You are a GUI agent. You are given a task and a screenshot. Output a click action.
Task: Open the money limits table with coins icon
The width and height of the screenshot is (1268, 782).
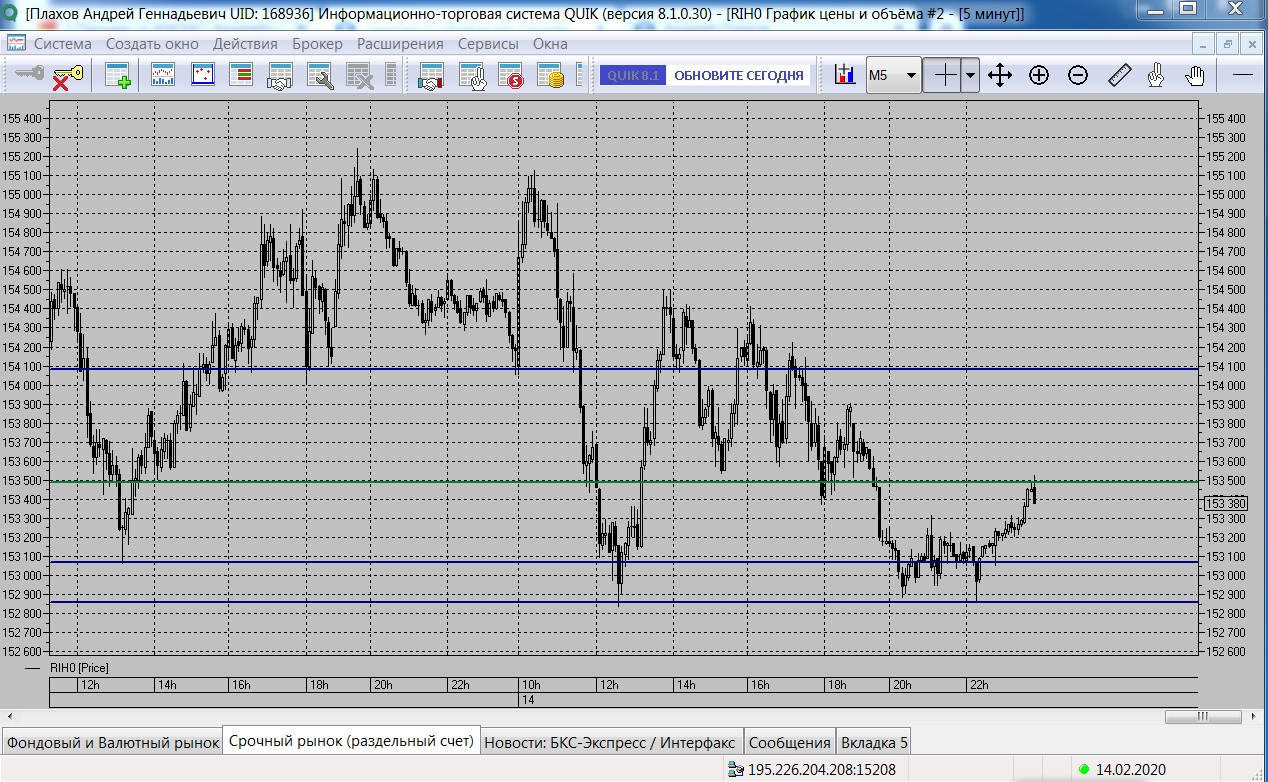550,76
